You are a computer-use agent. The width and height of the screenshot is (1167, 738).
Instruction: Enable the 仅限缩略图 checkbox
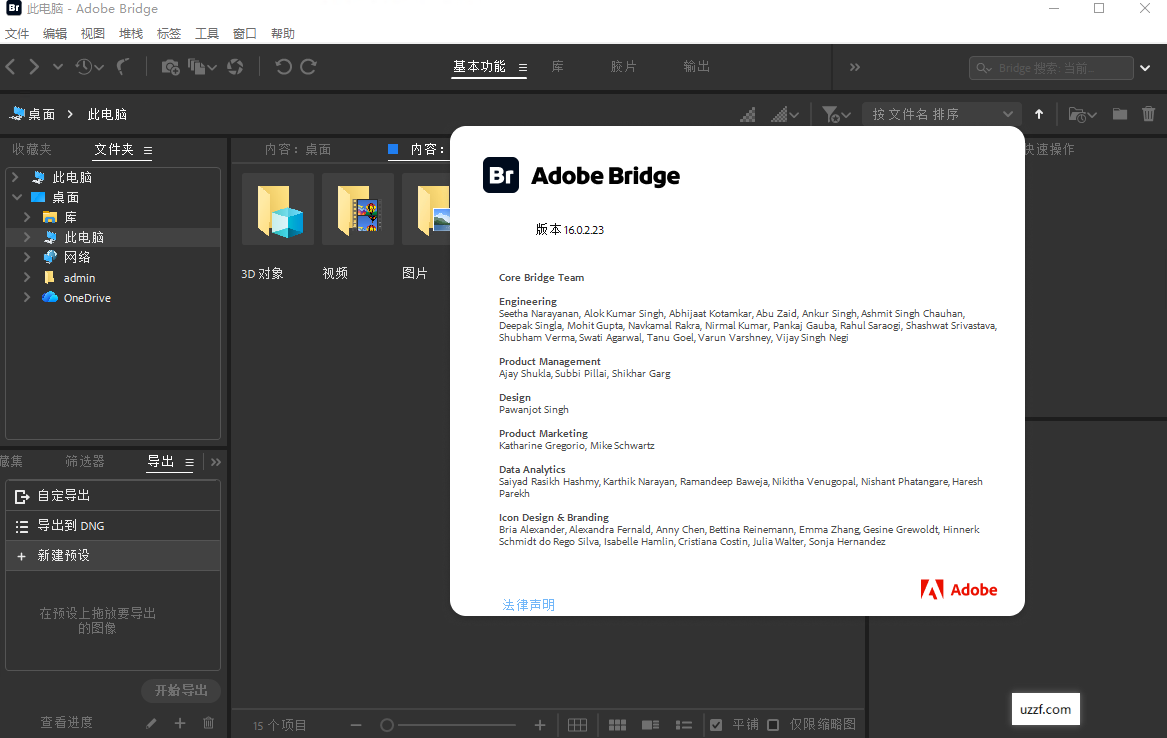773,724
